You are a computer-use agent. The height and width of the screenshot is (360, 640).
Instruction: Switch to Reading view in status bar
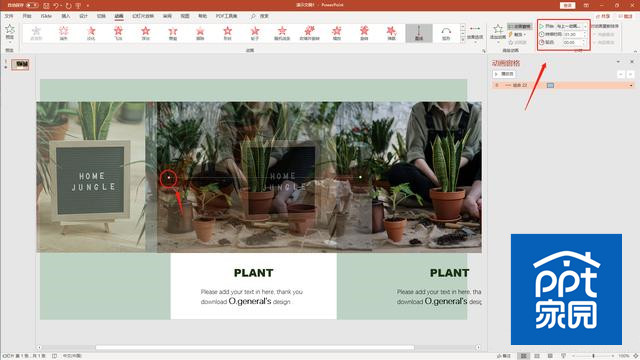coord(550,356)
